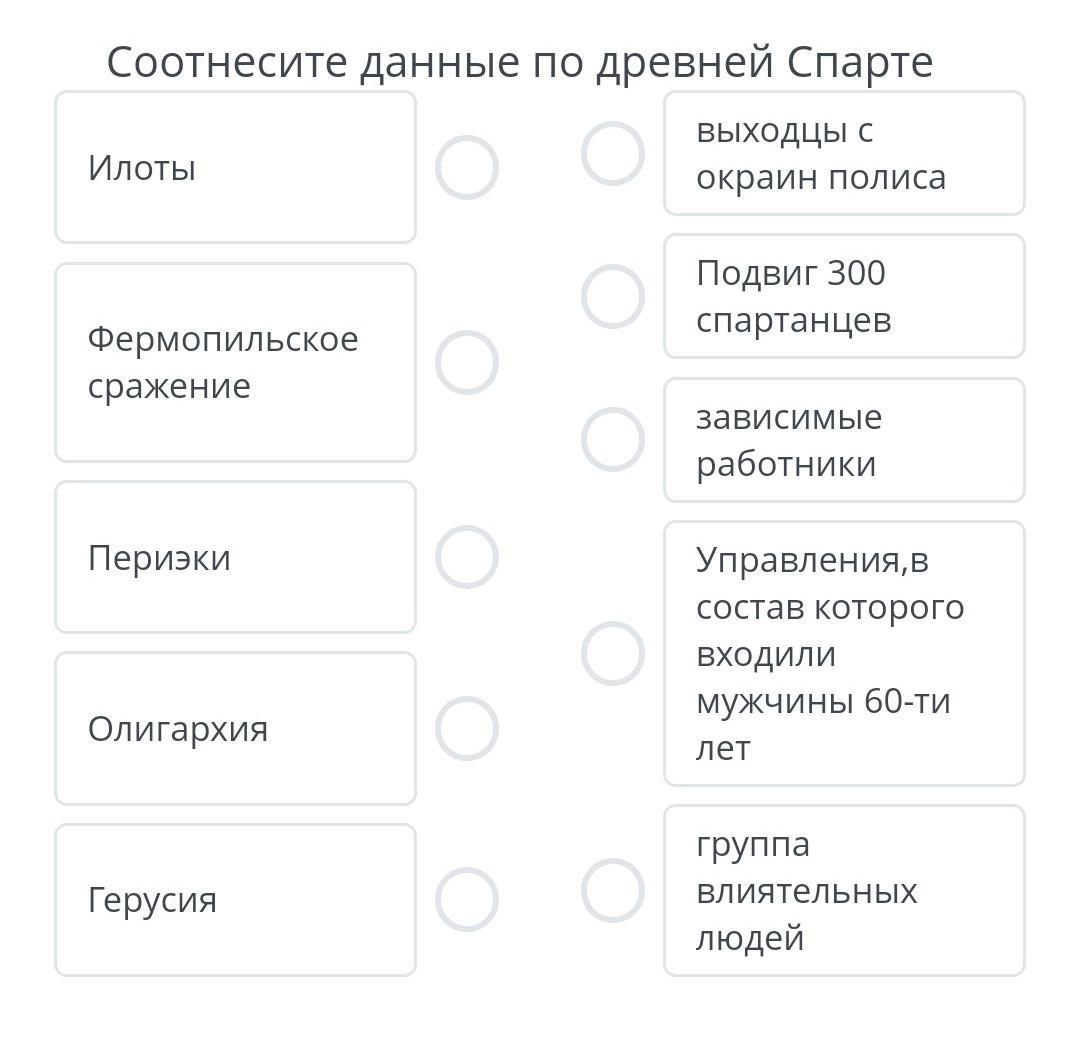1080x1043 pixels.
Task: Select circle beside группа влиятельных людей
Action: (612, 890)
